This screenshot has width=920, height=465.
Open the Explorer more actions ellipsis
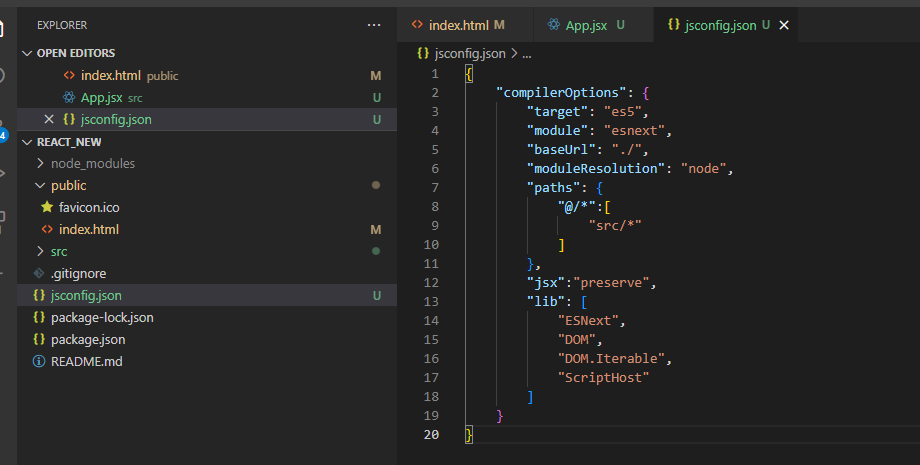[x=374, y=25]
